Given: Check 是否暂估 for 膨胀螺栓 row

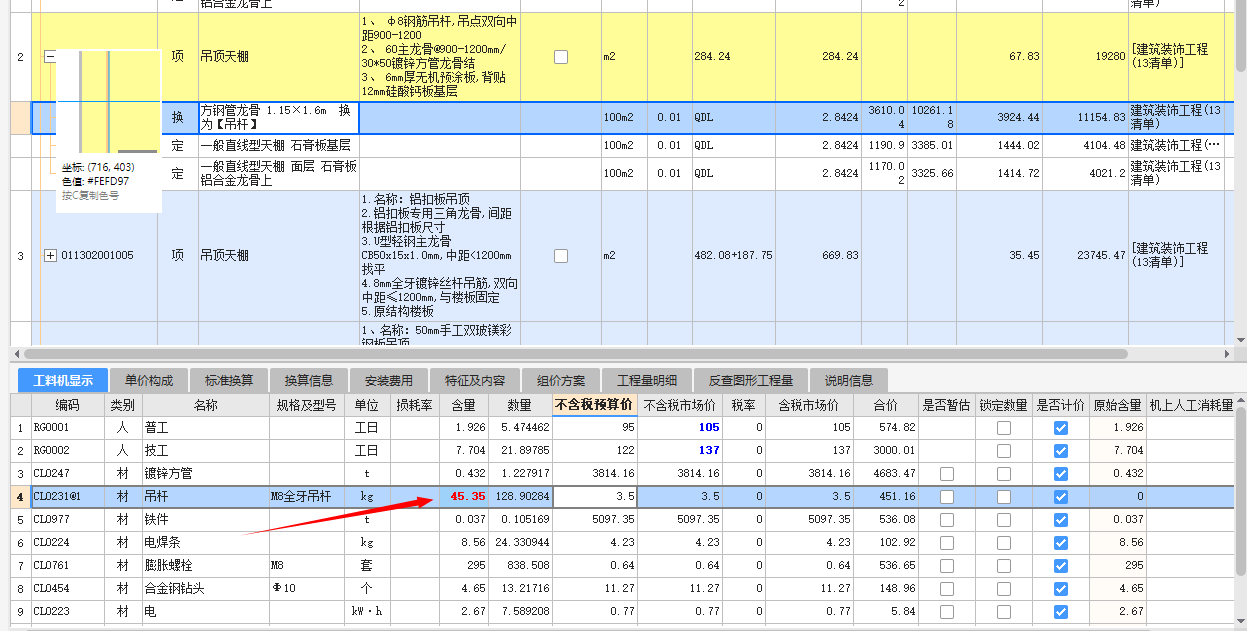Looking at the screenshot, I should point(947,566).
